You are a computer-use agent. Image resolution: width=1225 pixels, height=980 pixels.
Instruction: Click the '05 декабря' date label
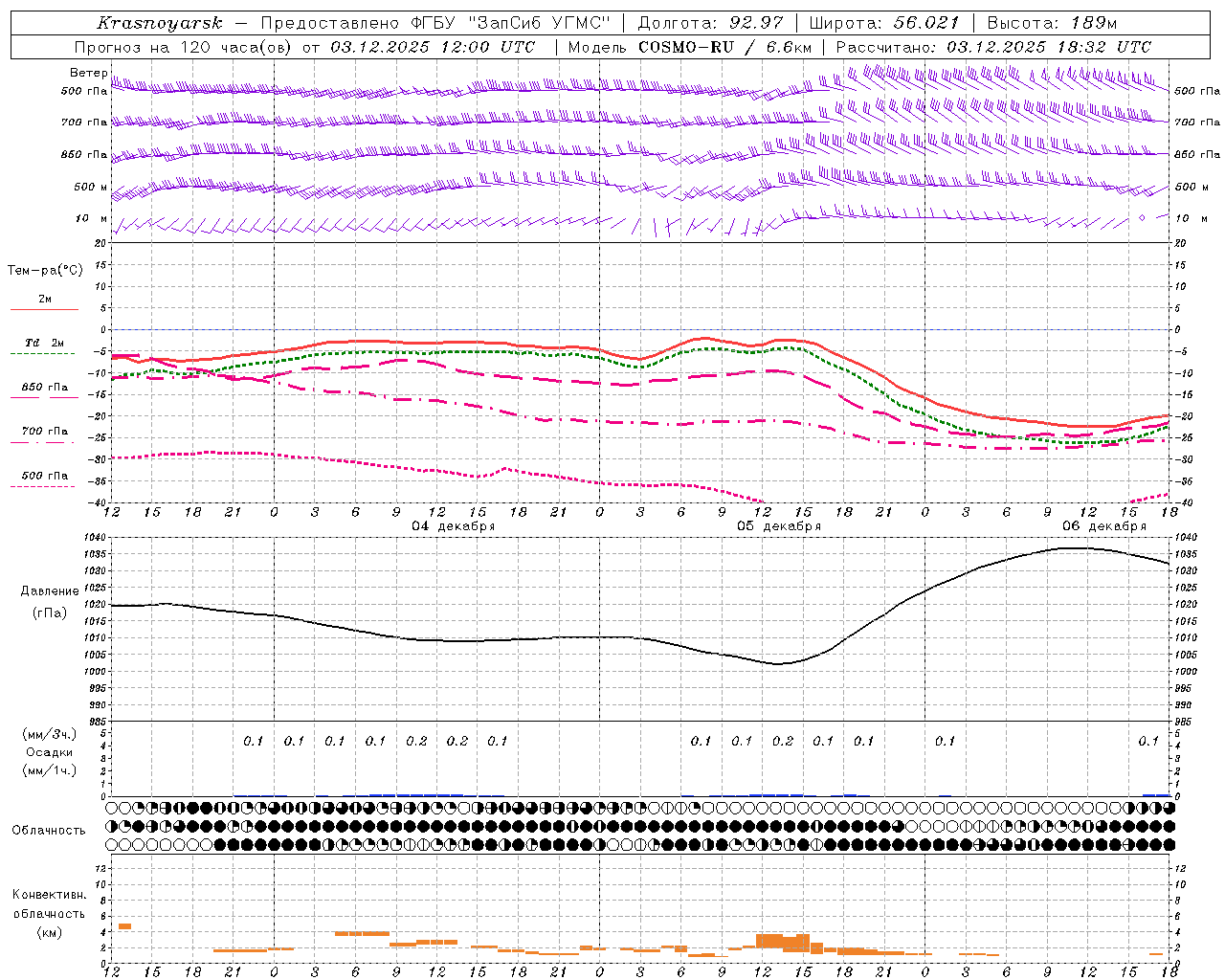point(779,526)
